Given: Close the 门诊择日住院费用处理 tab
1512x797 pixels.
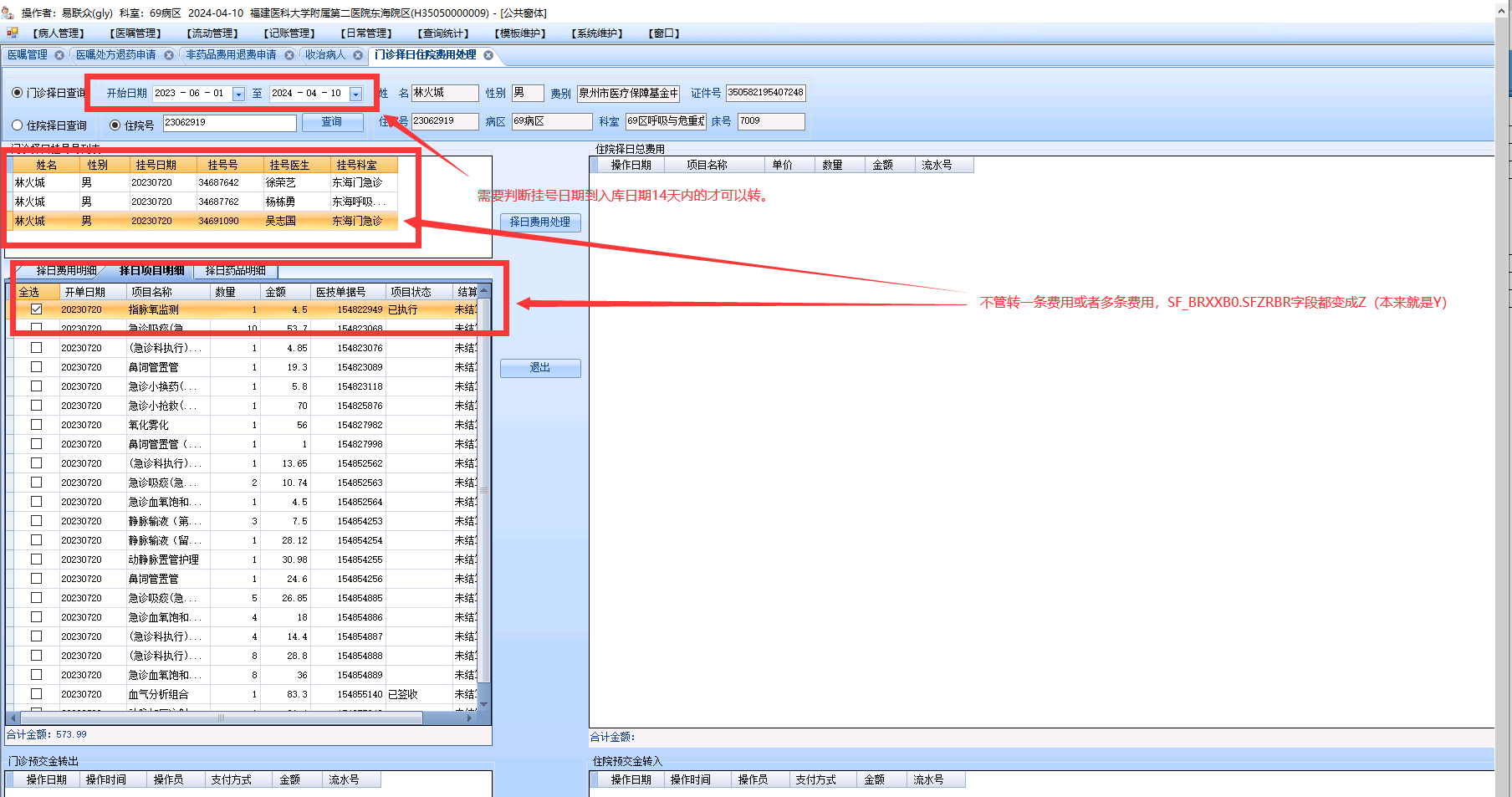Looking at the screenshot, I should 488,55.
